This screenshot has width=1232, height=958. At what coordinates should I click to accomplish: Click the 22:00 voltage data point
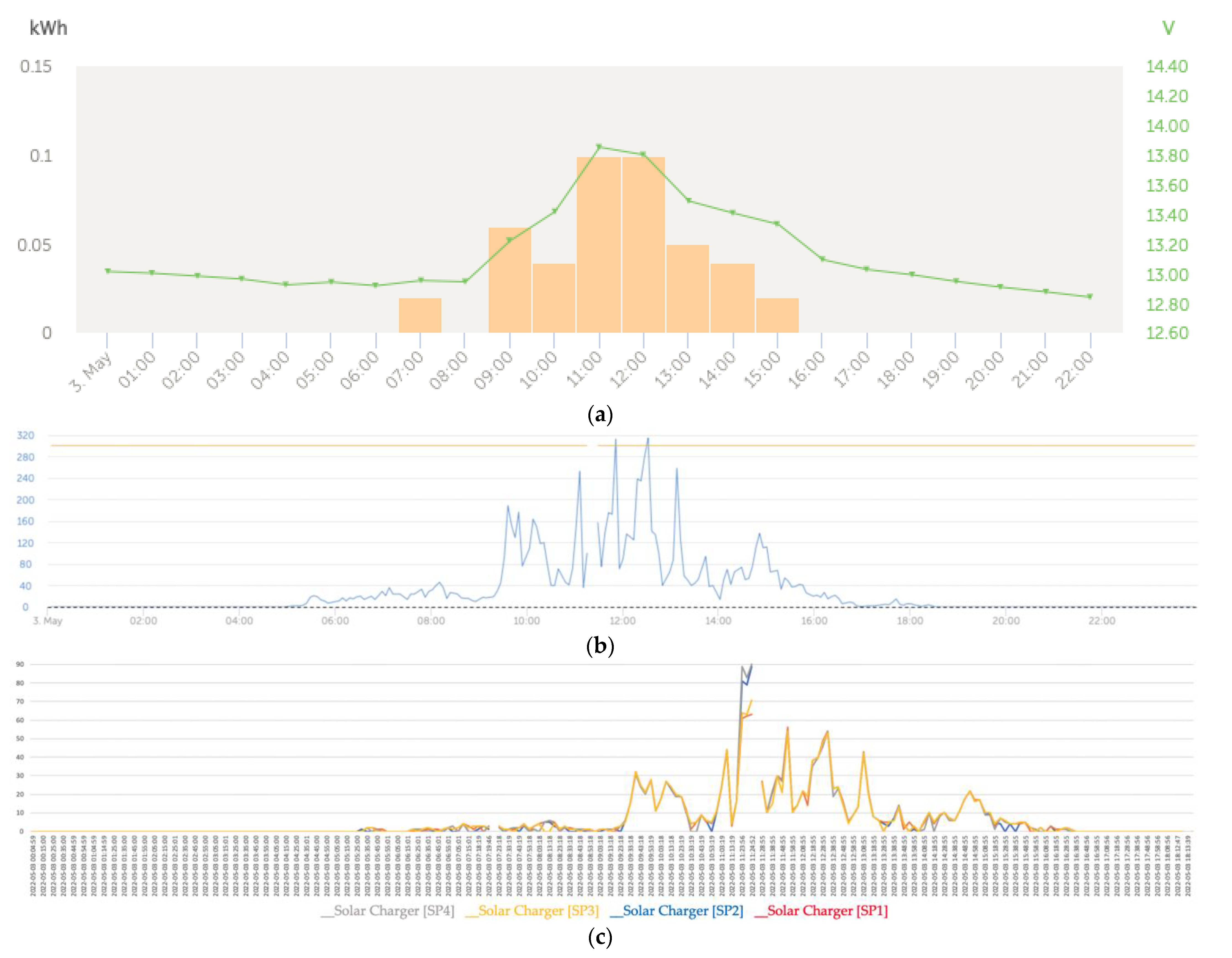pyautogui.click(x=1090, y=296)
